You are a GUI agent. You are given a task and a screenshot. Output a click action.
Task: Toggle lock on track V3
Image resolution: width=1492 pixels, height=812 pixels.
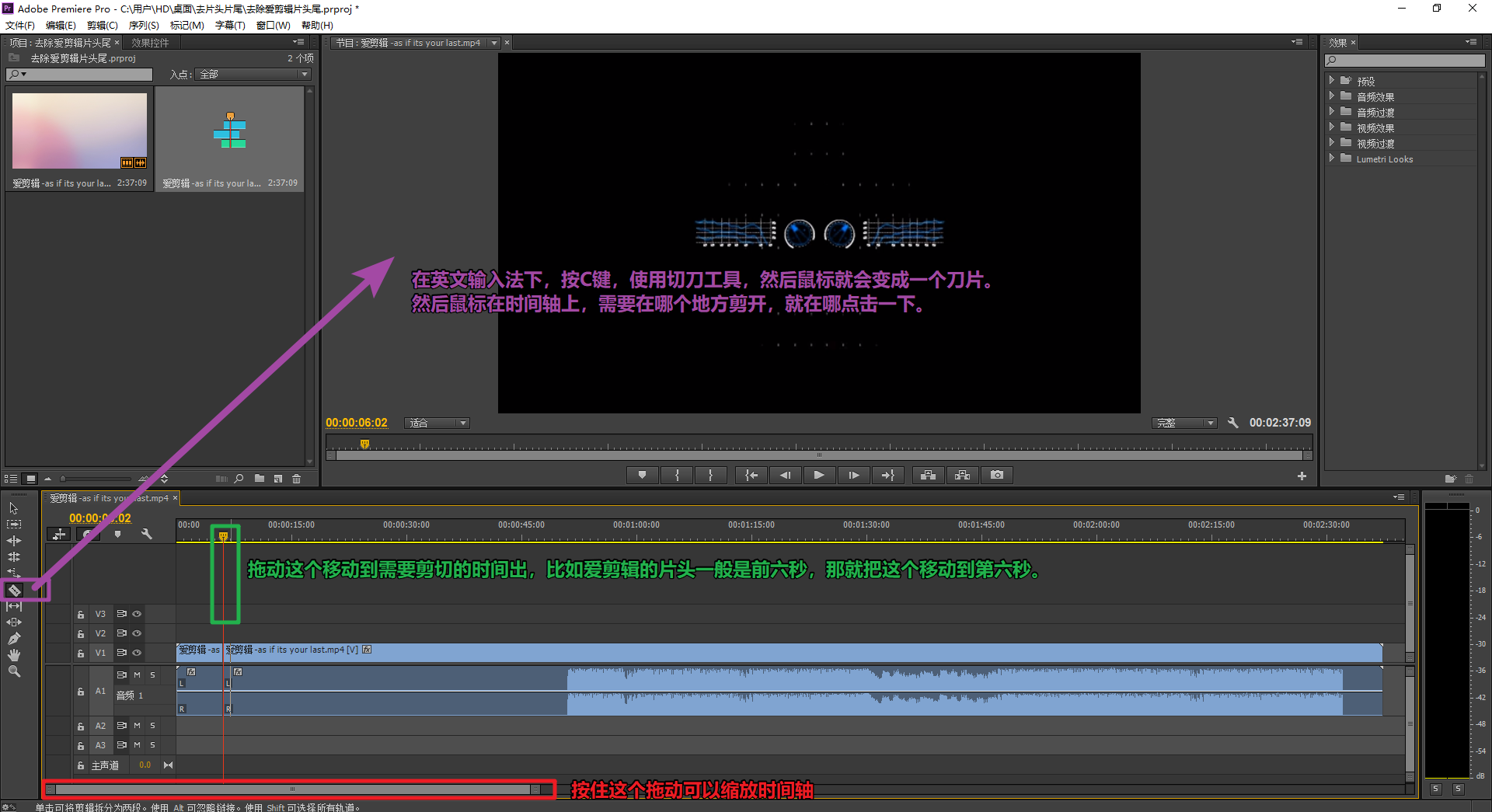click(81, 614)
